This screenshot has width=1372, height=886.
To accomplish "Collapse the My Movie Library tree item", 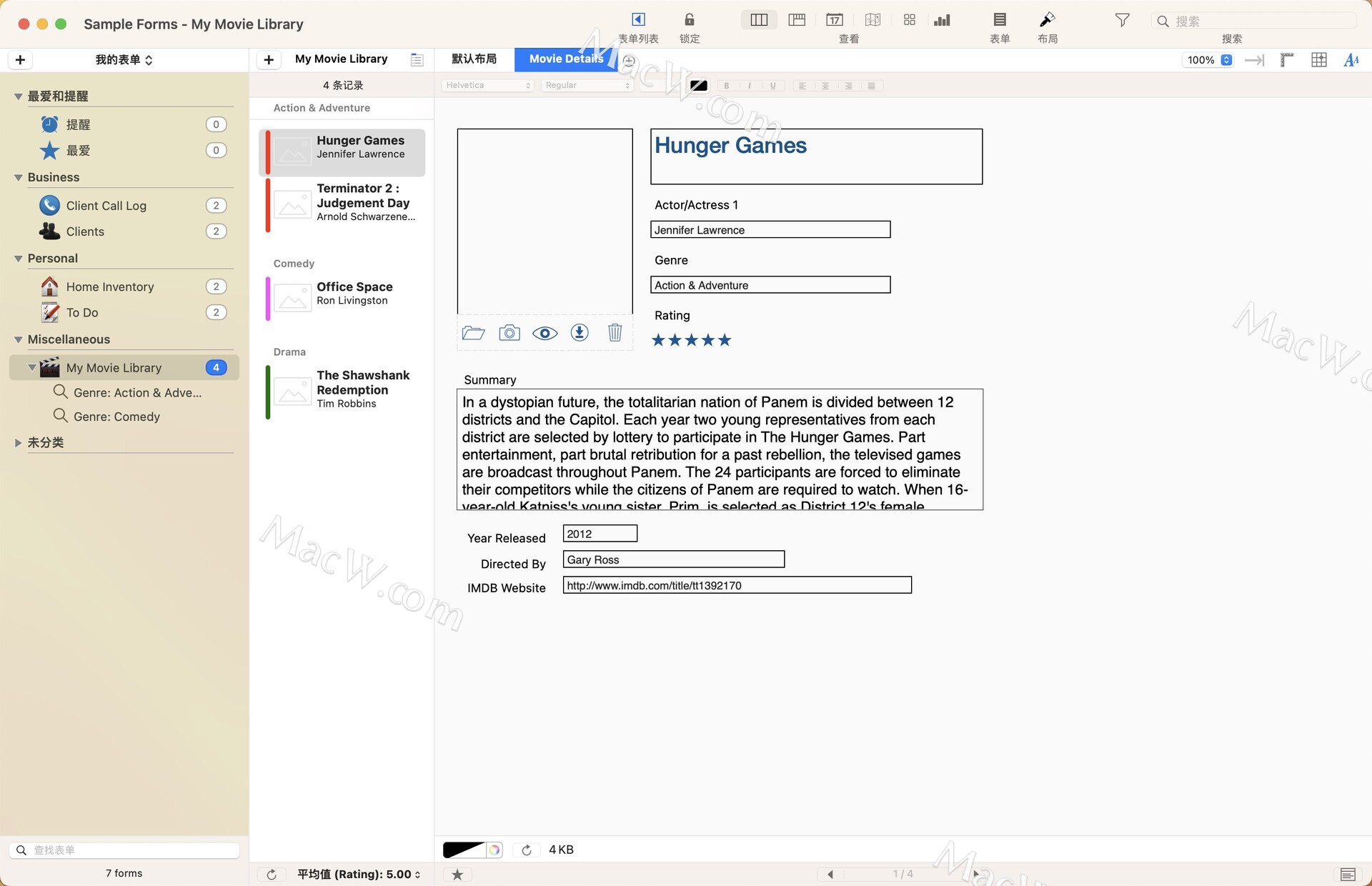I will click(x=31, y=367).
